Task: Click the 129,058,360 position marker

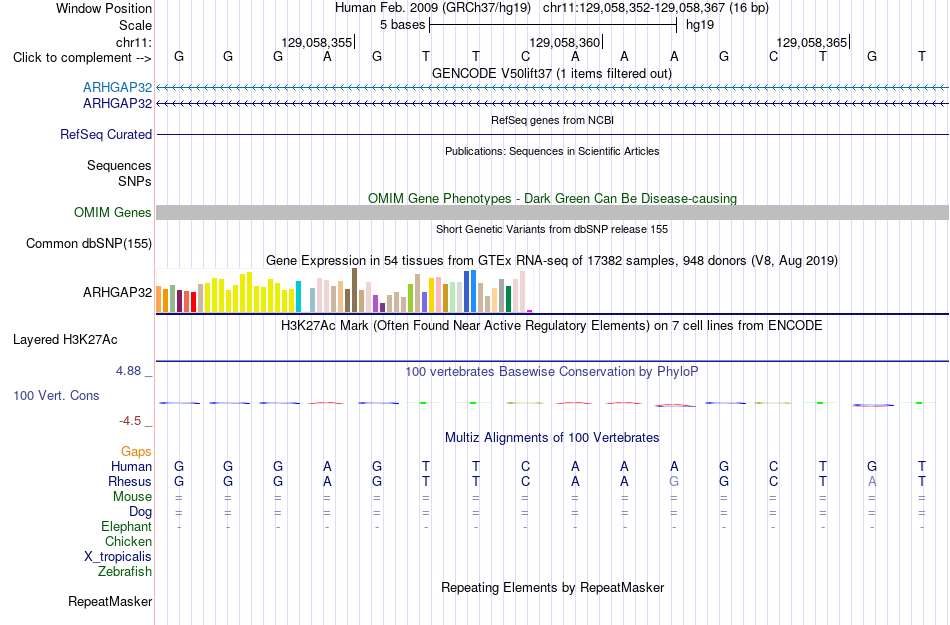Action: 565,42
